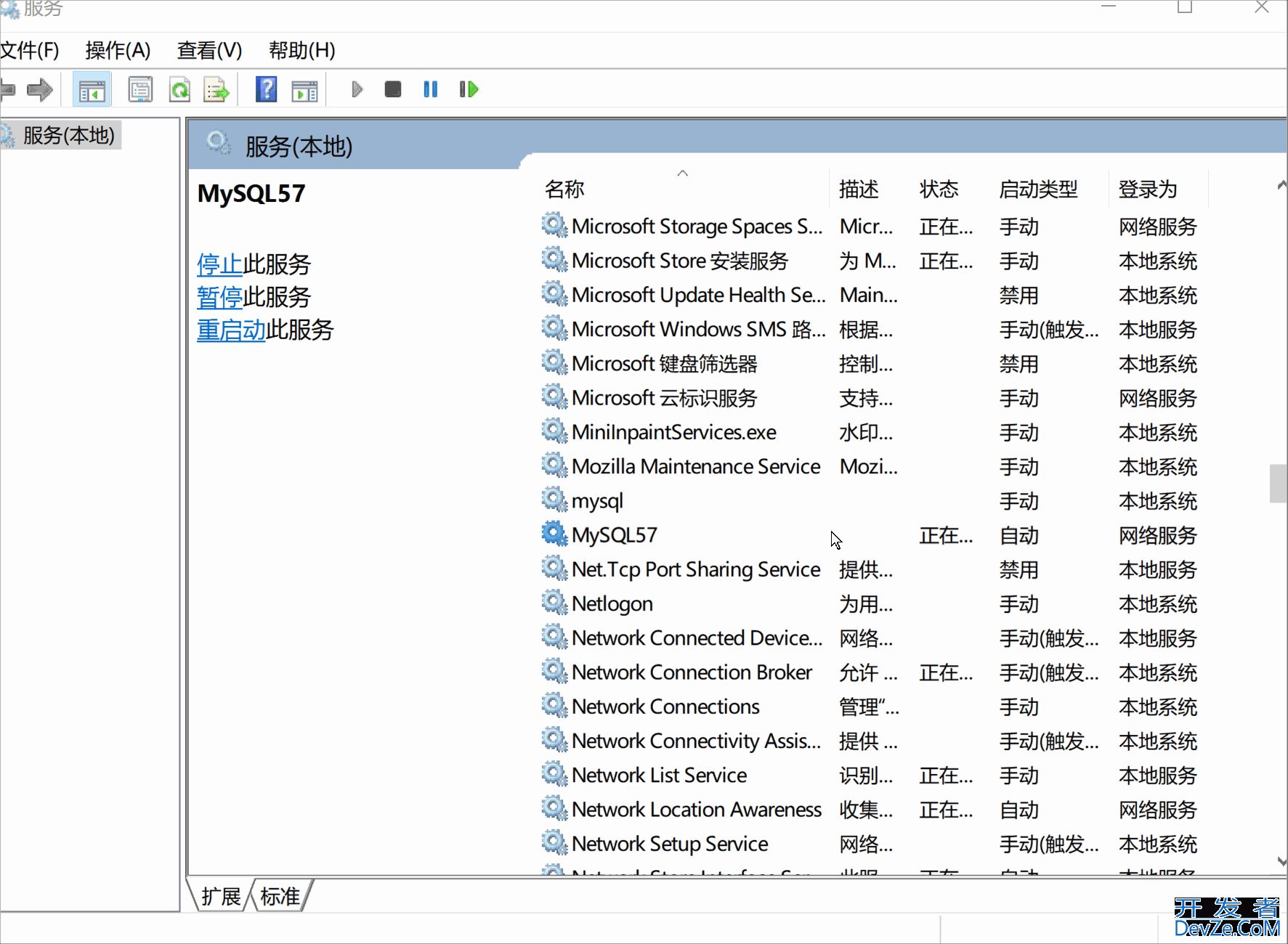Click the 暂停 link to pause service

[x=219, y=297]
